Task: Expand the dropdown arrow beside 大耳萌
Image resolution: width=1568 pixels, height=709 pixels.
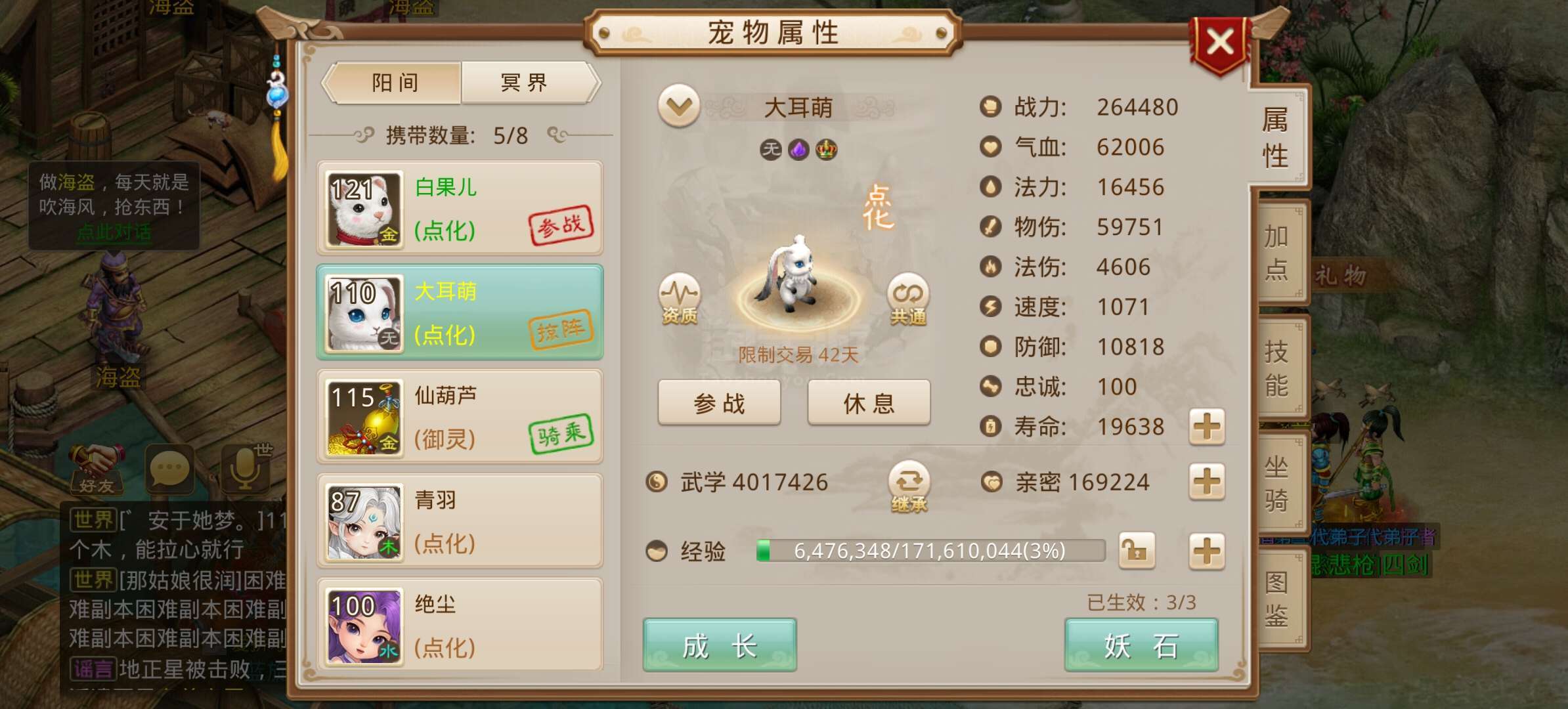Action: click(679, 106)
